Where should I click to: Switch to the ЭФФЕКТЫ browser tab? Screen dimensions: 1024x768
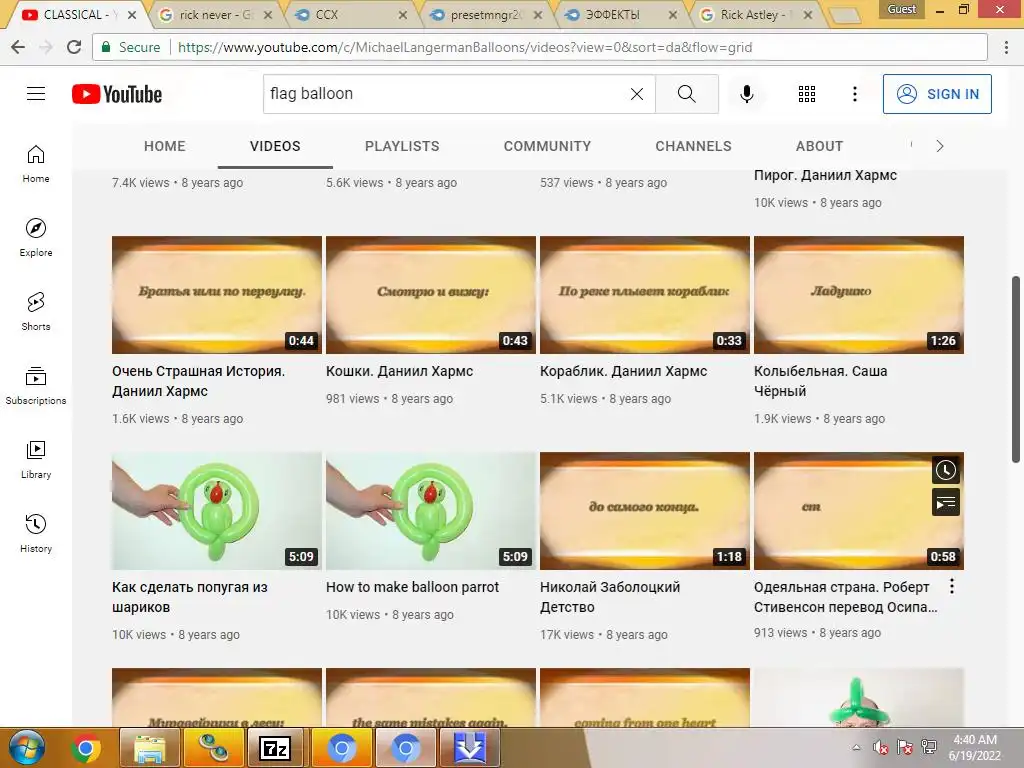click(619, 14)
